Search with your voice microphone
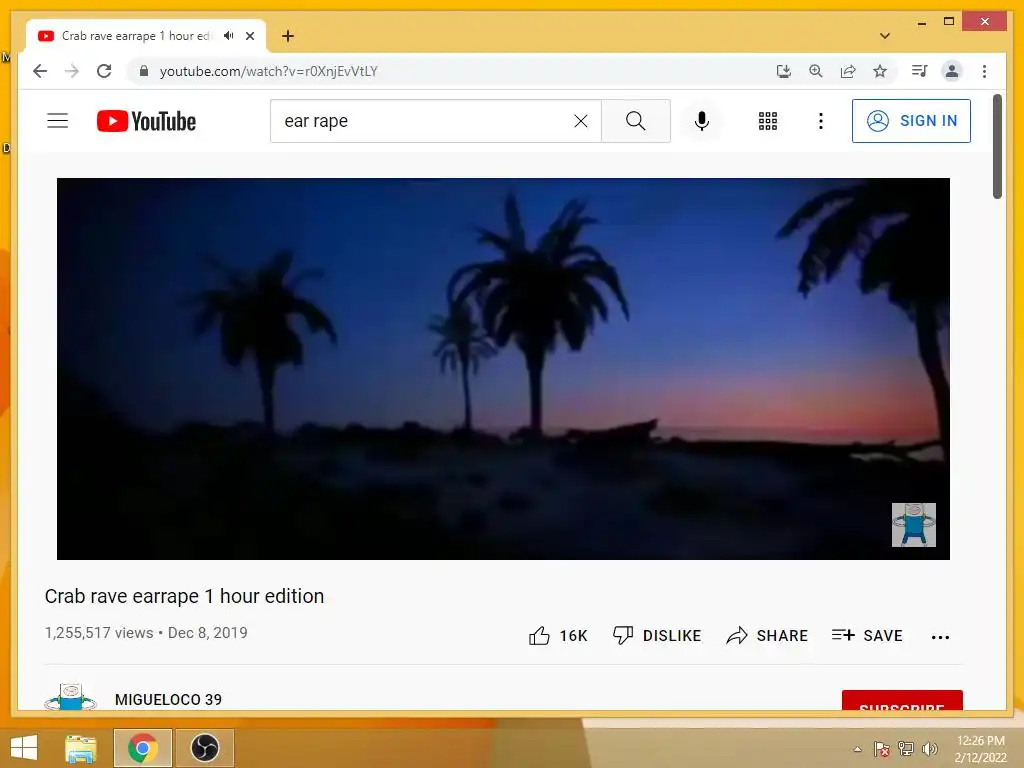1024x768 pixels. pyautogui.click(x=702, y=121)
